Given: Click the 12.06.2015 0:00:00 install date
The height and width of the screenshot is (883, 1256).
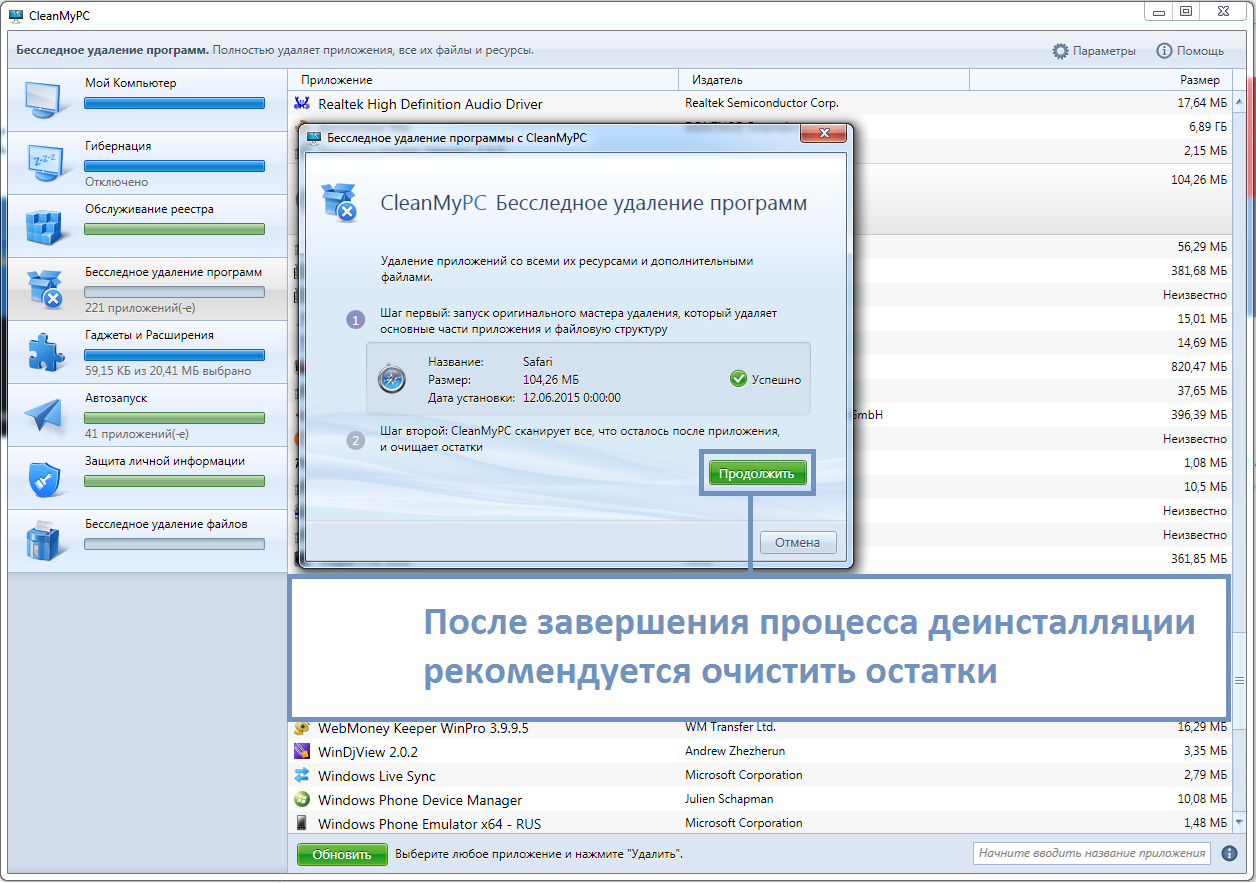Looking at the screenshot, I should click(572, 398).
